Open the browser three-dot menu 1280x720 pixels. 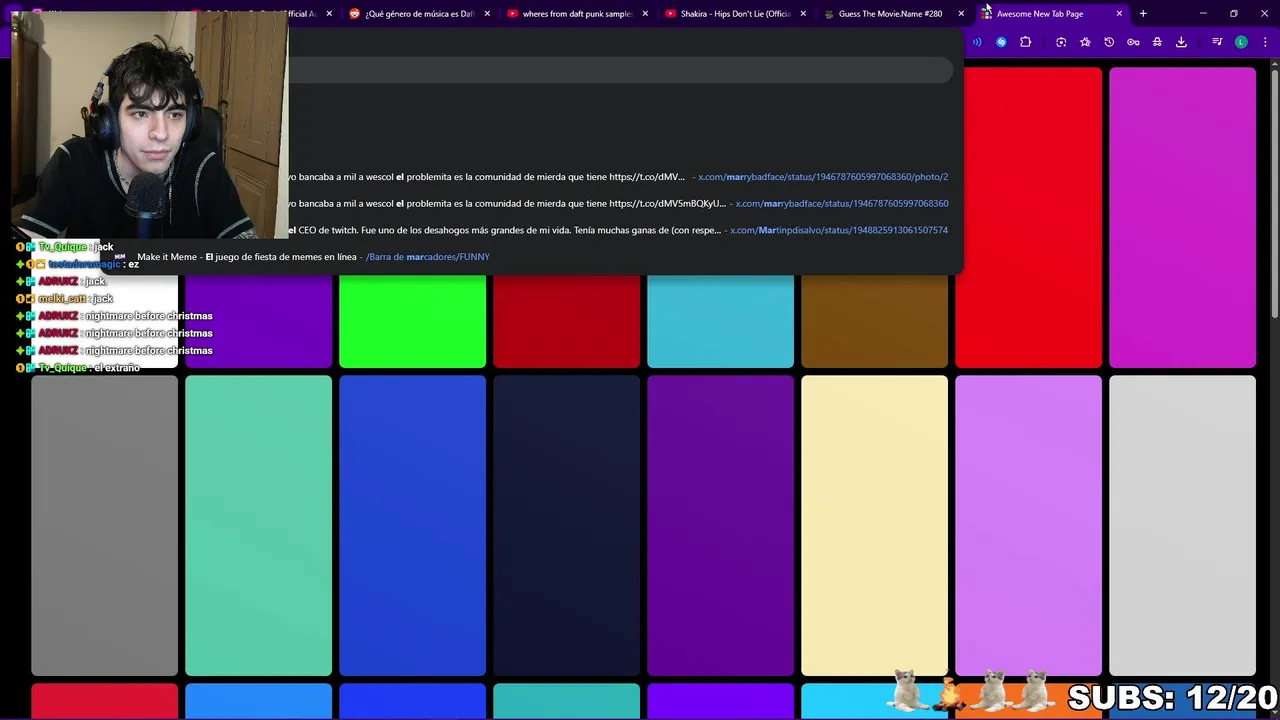[x=1265, y=42]
